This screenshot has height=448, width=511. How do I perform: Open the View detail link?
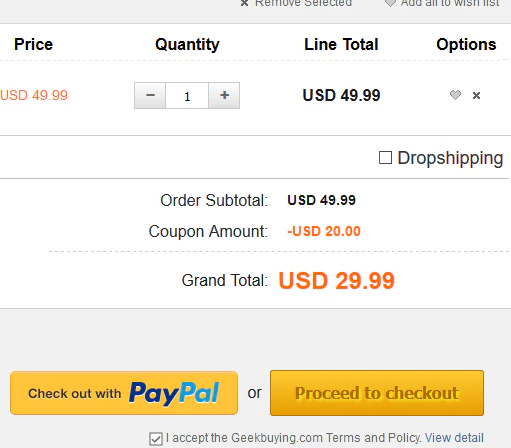[x=454, y=438]
